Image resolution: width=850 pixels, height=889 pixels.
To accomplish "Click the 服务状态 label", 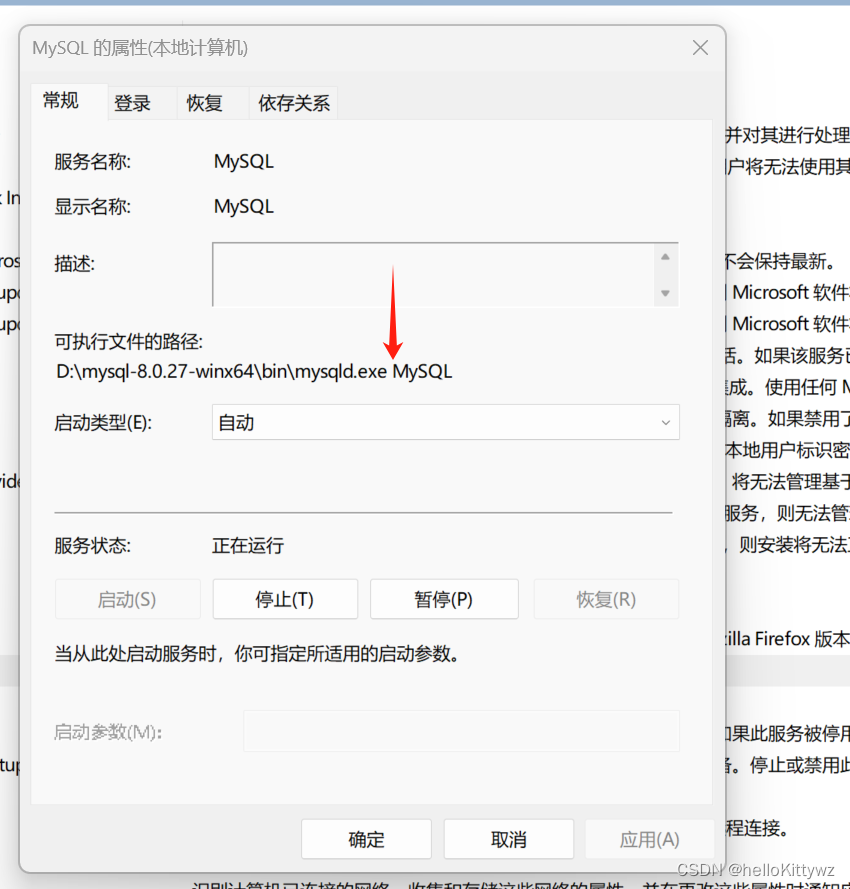I will pyautogui.click(x=92, y=545).
